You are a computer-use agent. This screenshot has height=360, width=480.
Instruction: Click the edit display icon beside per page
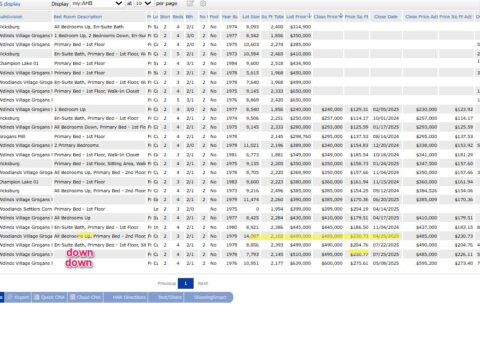tap(190, 3)
